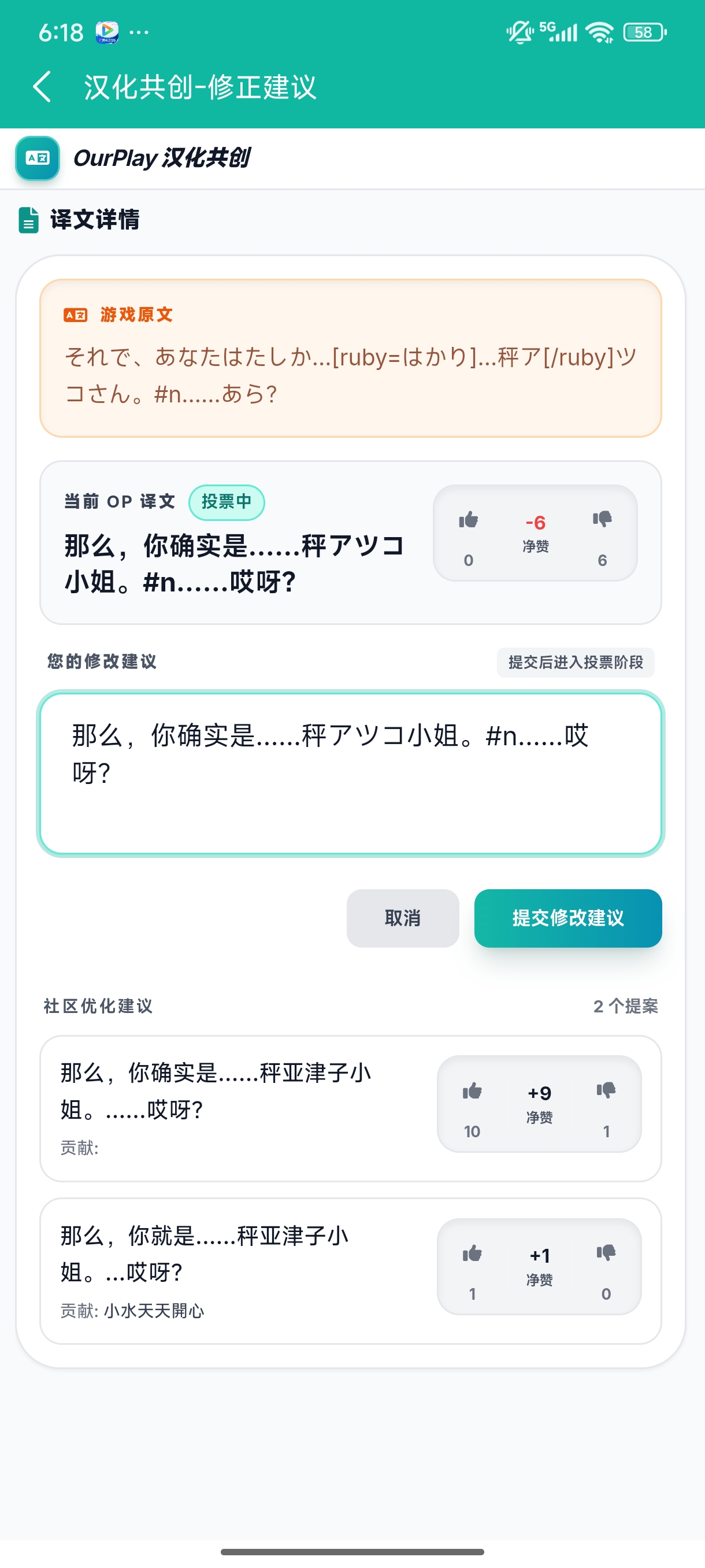The image size is (705, 1568).
Task: Downvote the current OP translation
Action: [602, 519]
